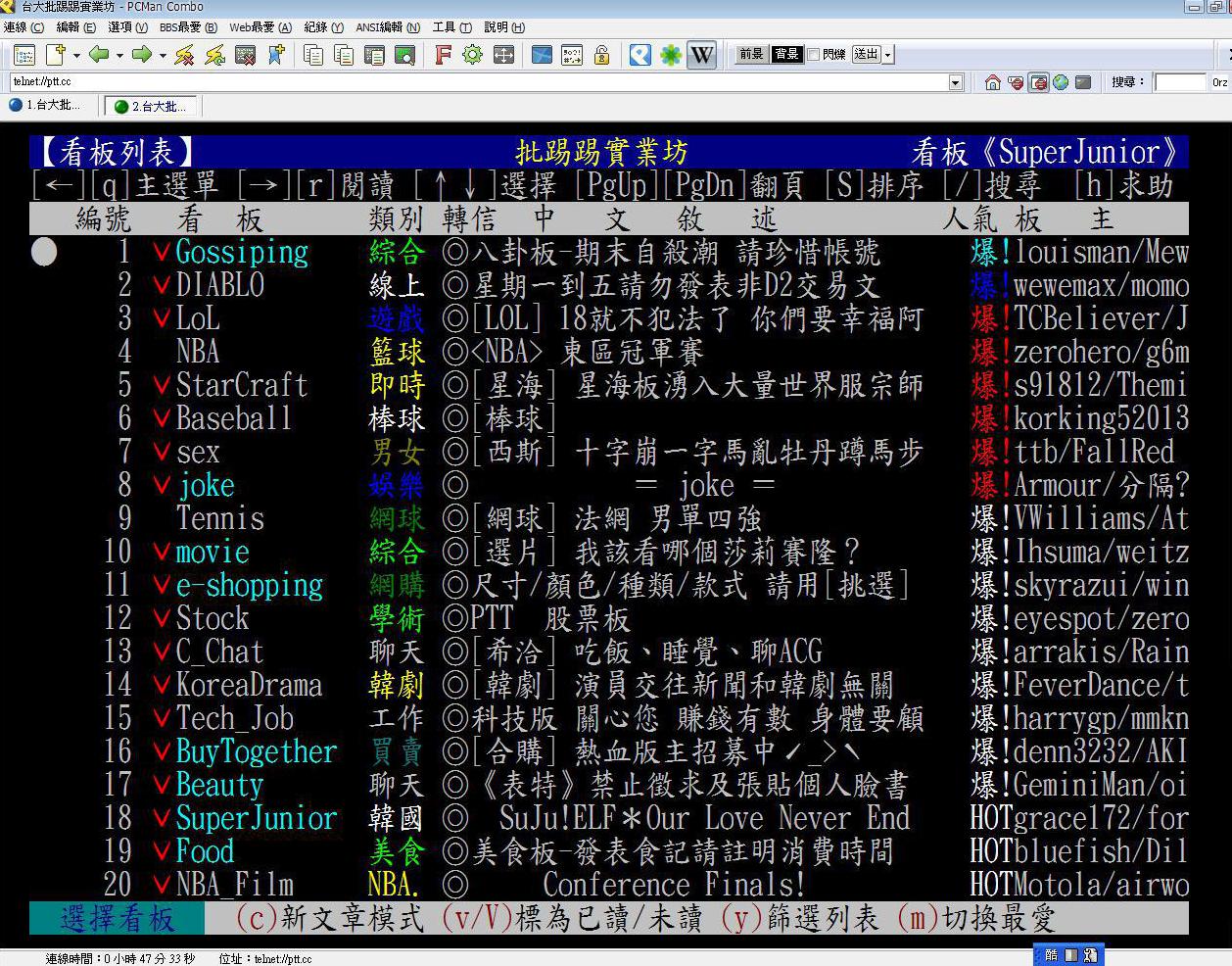The width and height of the screenshot is (1232, 966).
Task: Click the reconnect lightning icon with green arrow
Action: (x=214, y=55)
